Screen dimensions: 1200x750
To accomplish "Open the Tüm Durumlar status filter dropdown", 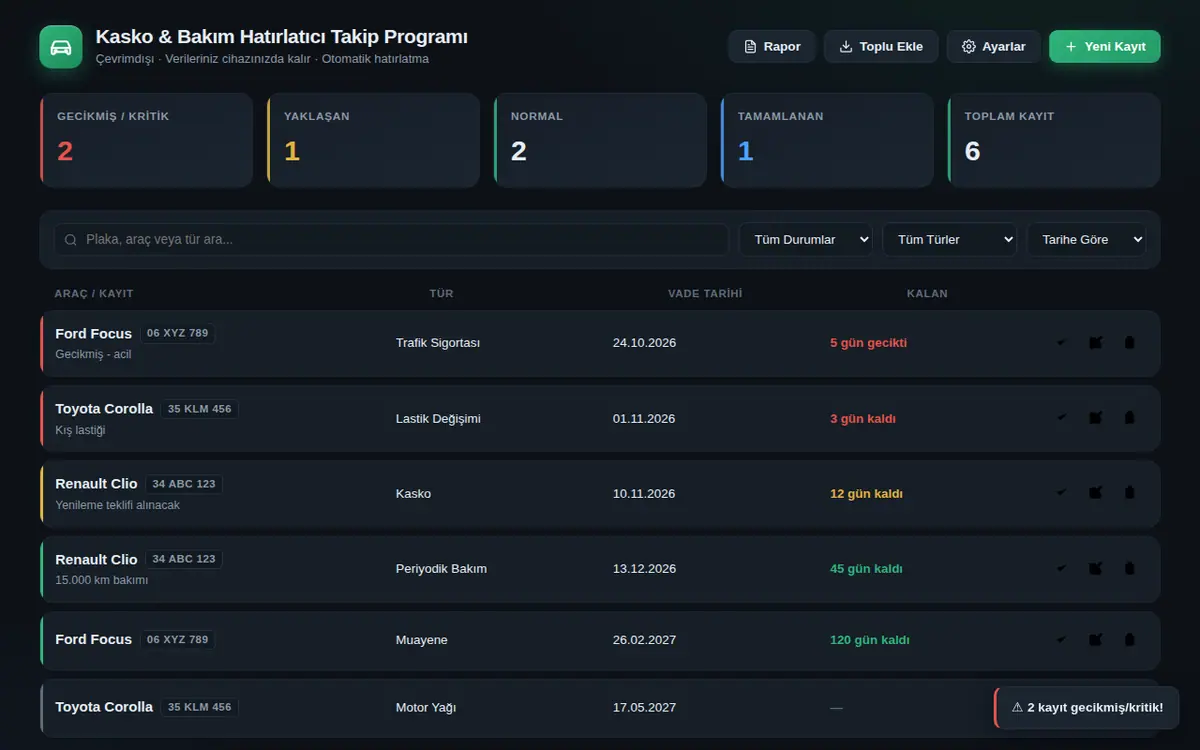I will (806, 240).
